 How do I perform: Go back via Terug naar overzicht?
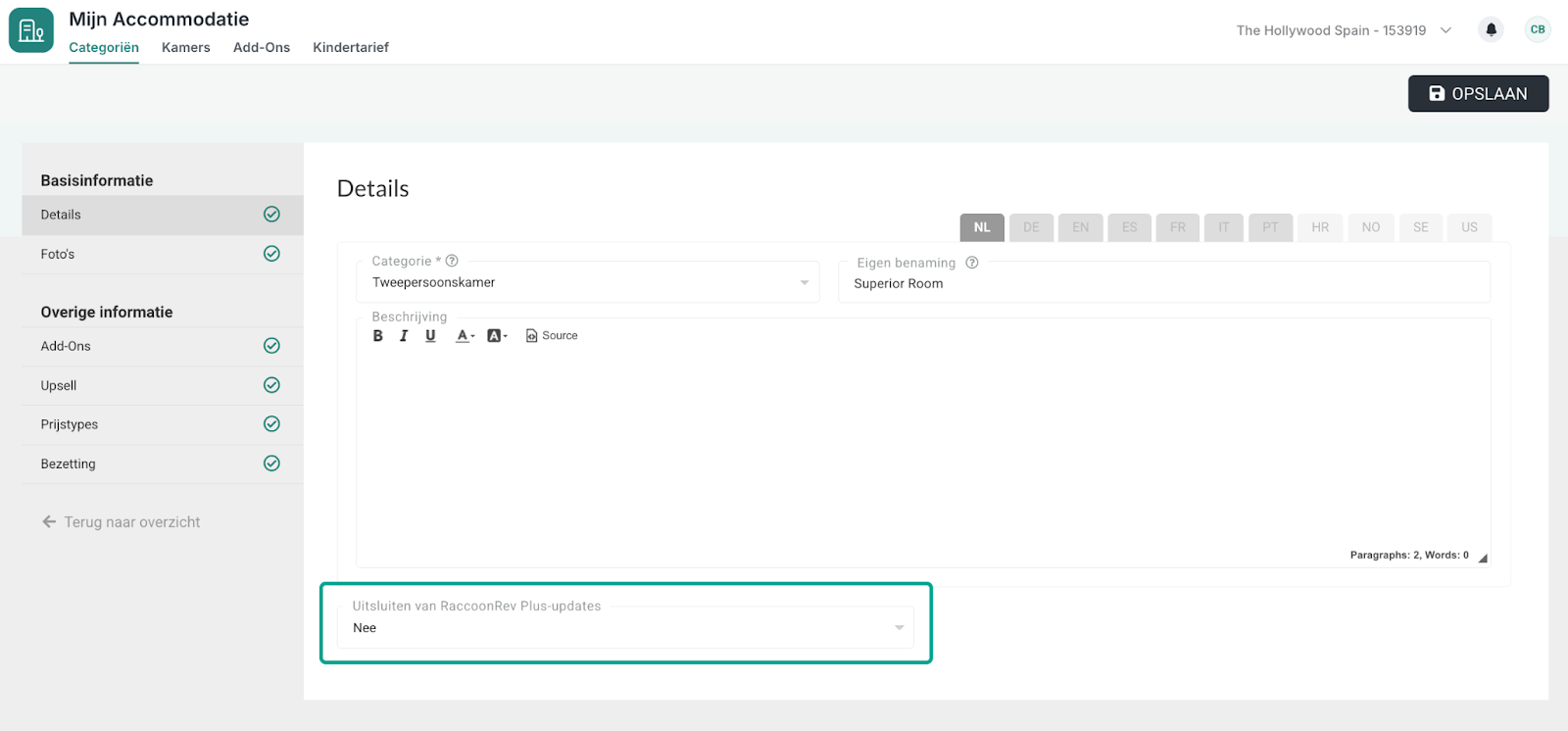point(122,522)
